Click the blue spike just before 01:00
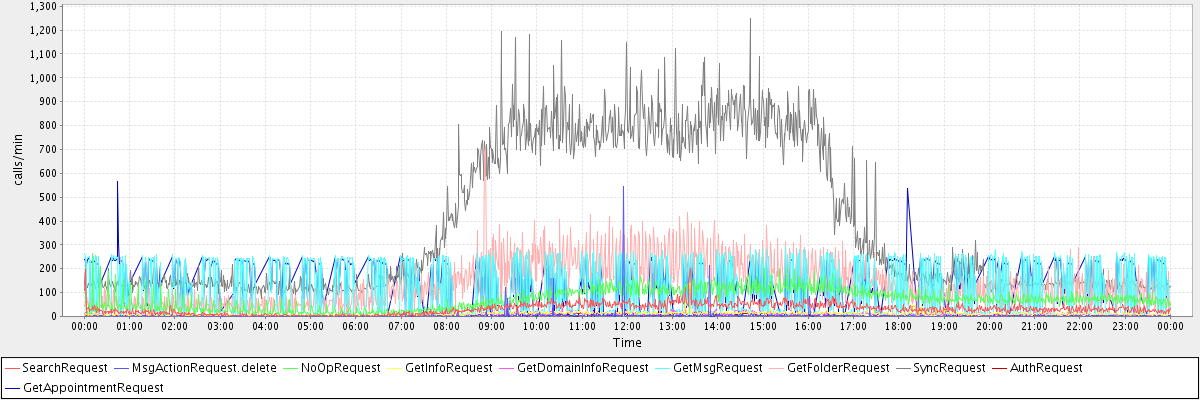 pos(117,183)
